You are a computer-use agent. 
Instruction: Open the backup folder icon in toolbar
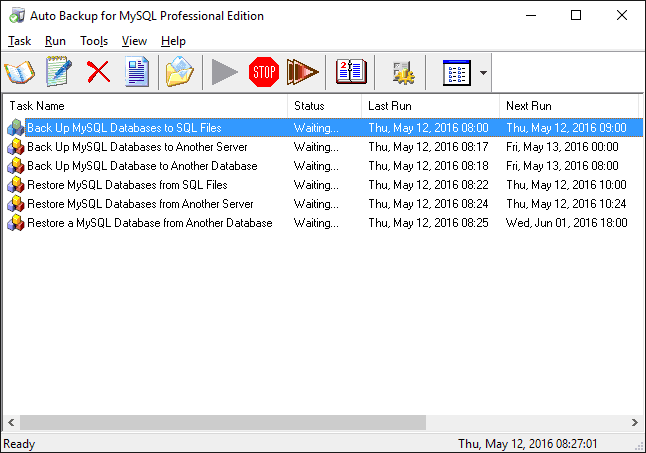[180, 72]
